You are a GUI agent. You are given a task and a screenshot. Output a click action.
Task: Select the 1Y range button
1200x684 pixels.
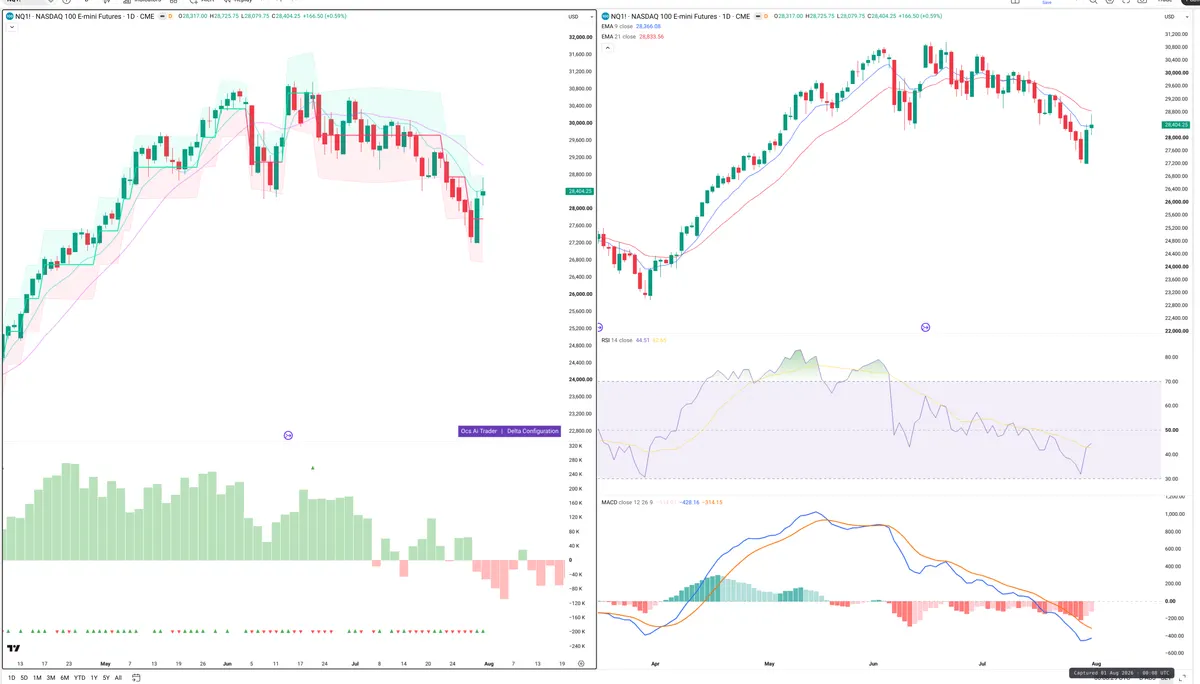pos(94,677)
